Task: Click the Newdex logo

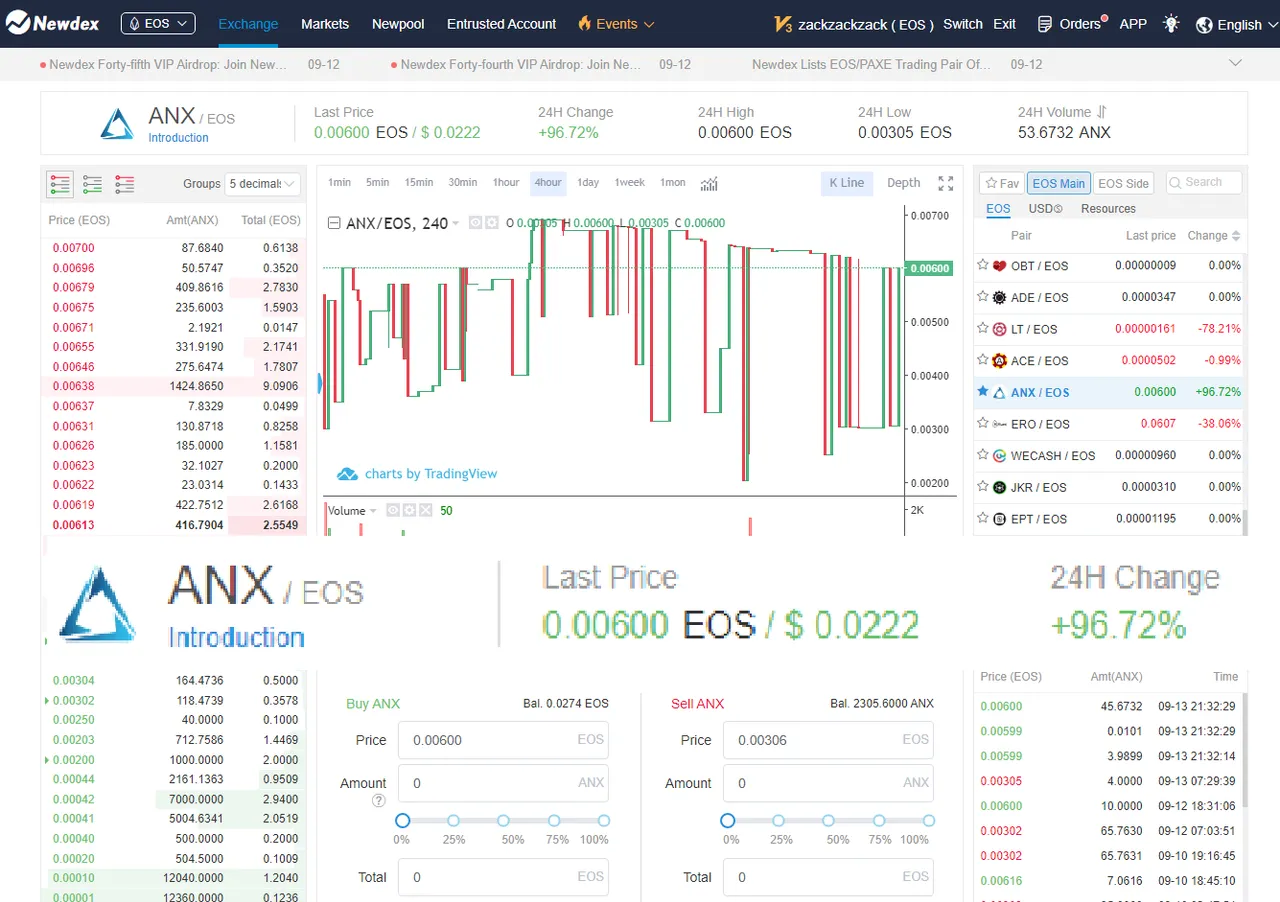Action: pyautogui.click(x=52, y=23)
